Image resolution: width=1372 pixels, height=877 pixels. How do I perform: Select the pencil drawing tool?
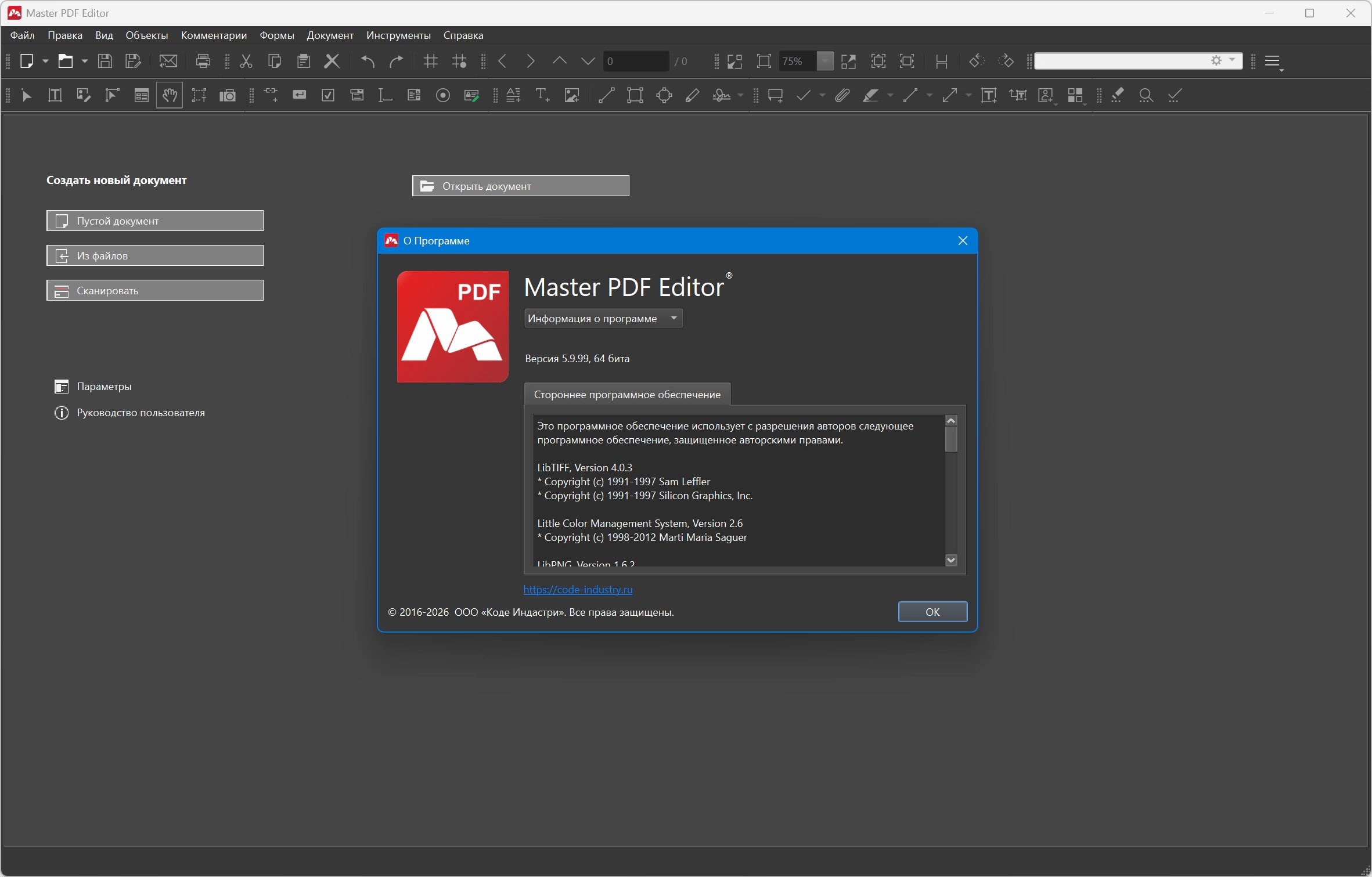click(x=692, y=95)
